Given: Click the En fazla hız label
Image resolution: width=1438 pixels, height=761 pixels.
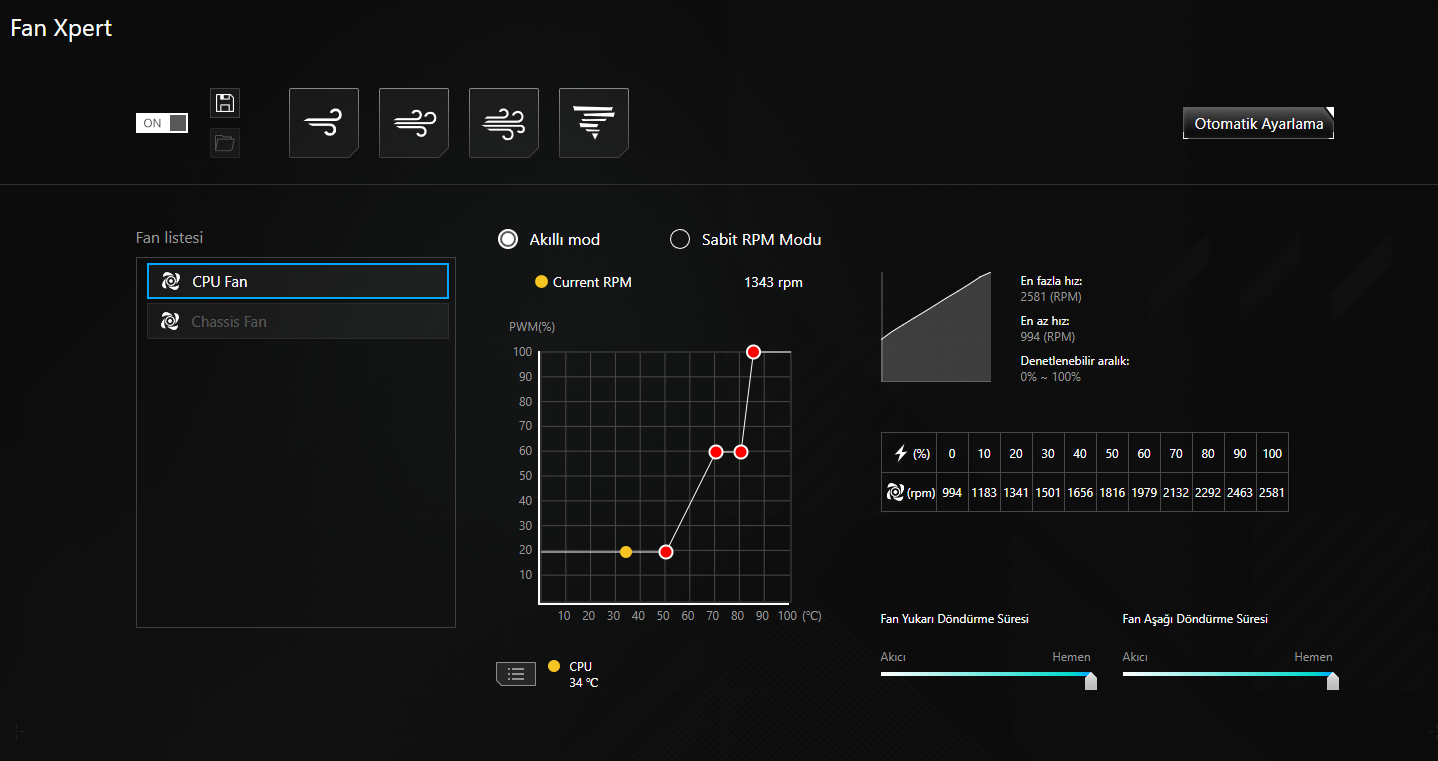Looking at the screenshot, I should (x=1051, y=281).
